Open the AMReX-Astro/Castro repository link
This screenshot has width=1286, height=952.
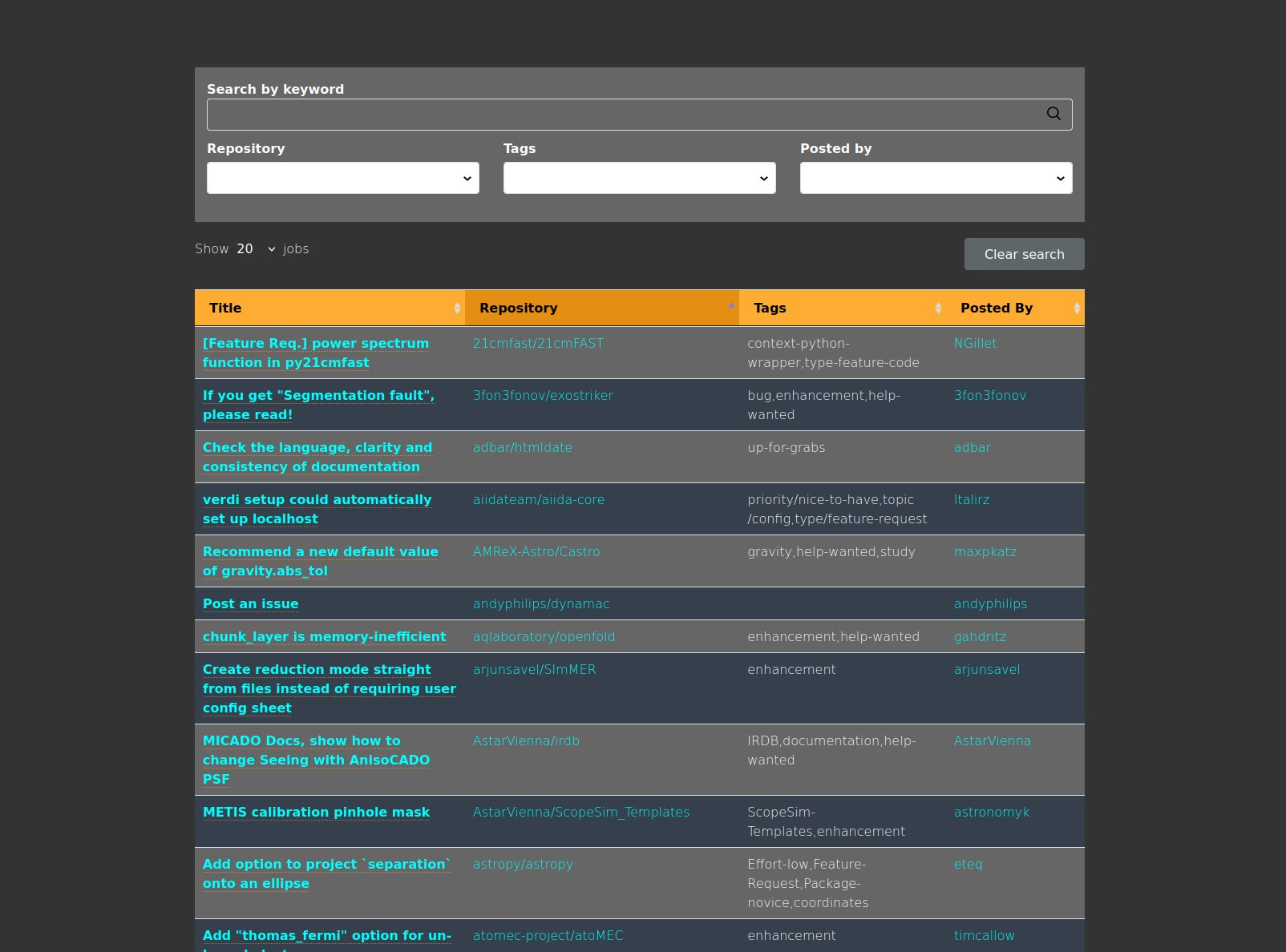tap(536, 552)
